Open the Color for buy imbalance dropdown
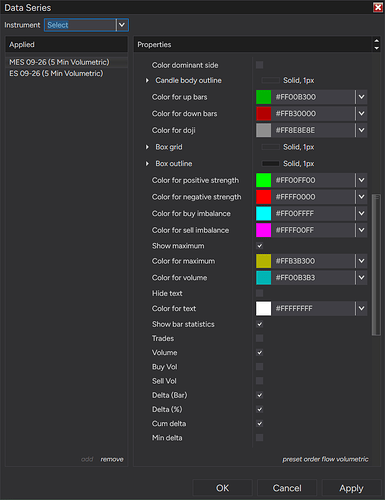 [361, 214]
